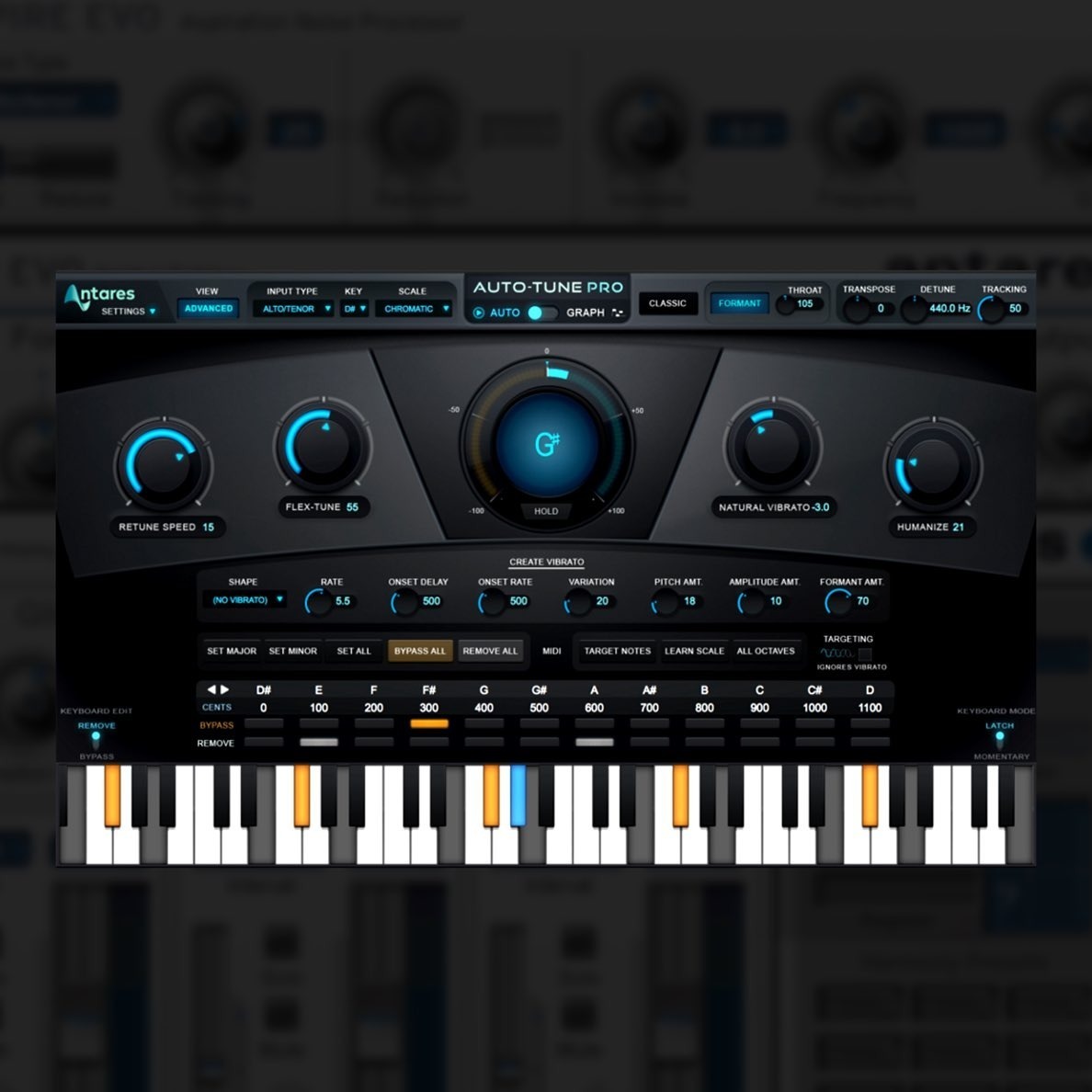Click the Retune Speed value 15
The height and width of the screenshot is (1092, 1092).
[x=209, y=528]
